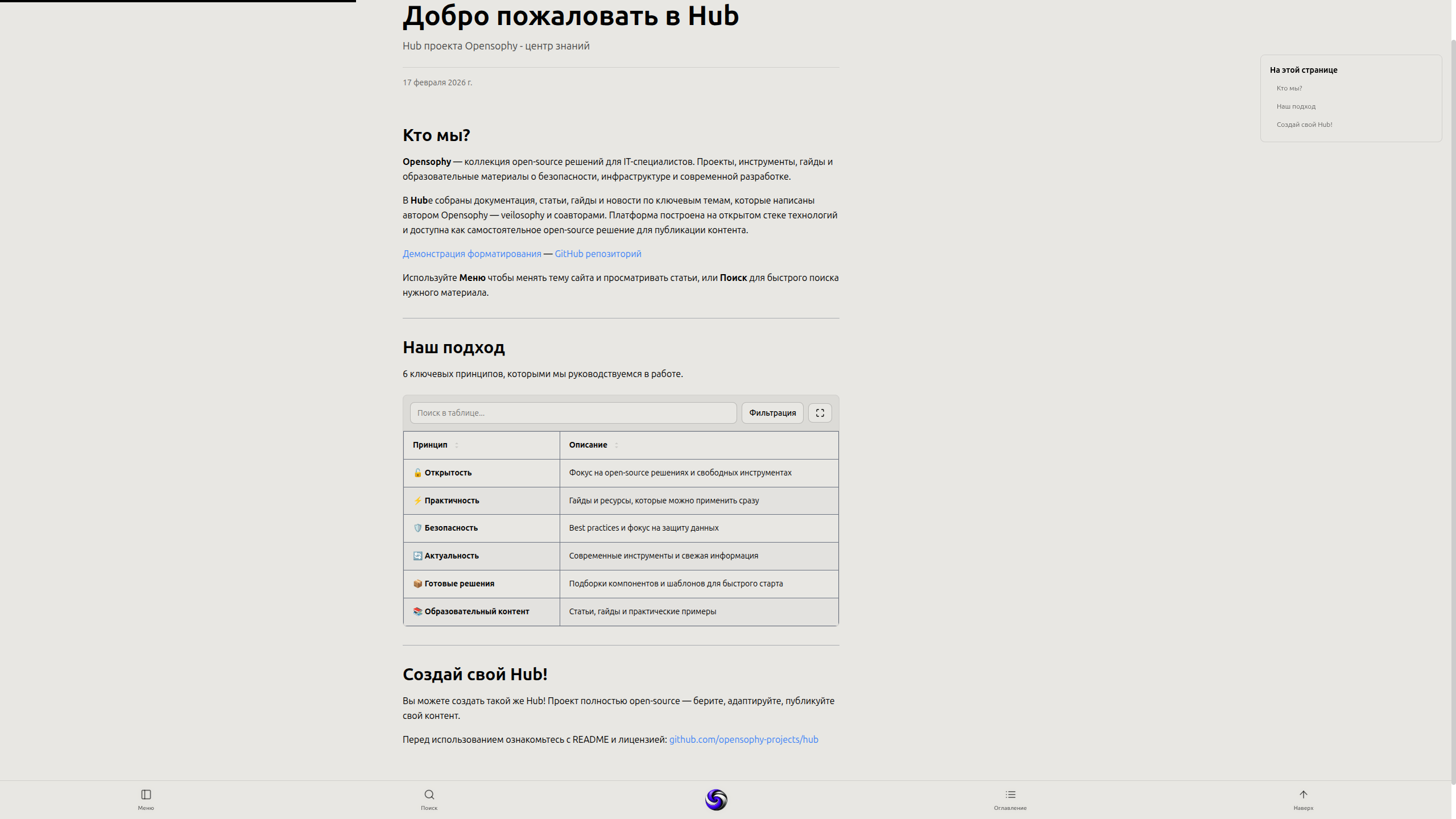Click the lock icon beside Открытость

(x=417, y=473)
